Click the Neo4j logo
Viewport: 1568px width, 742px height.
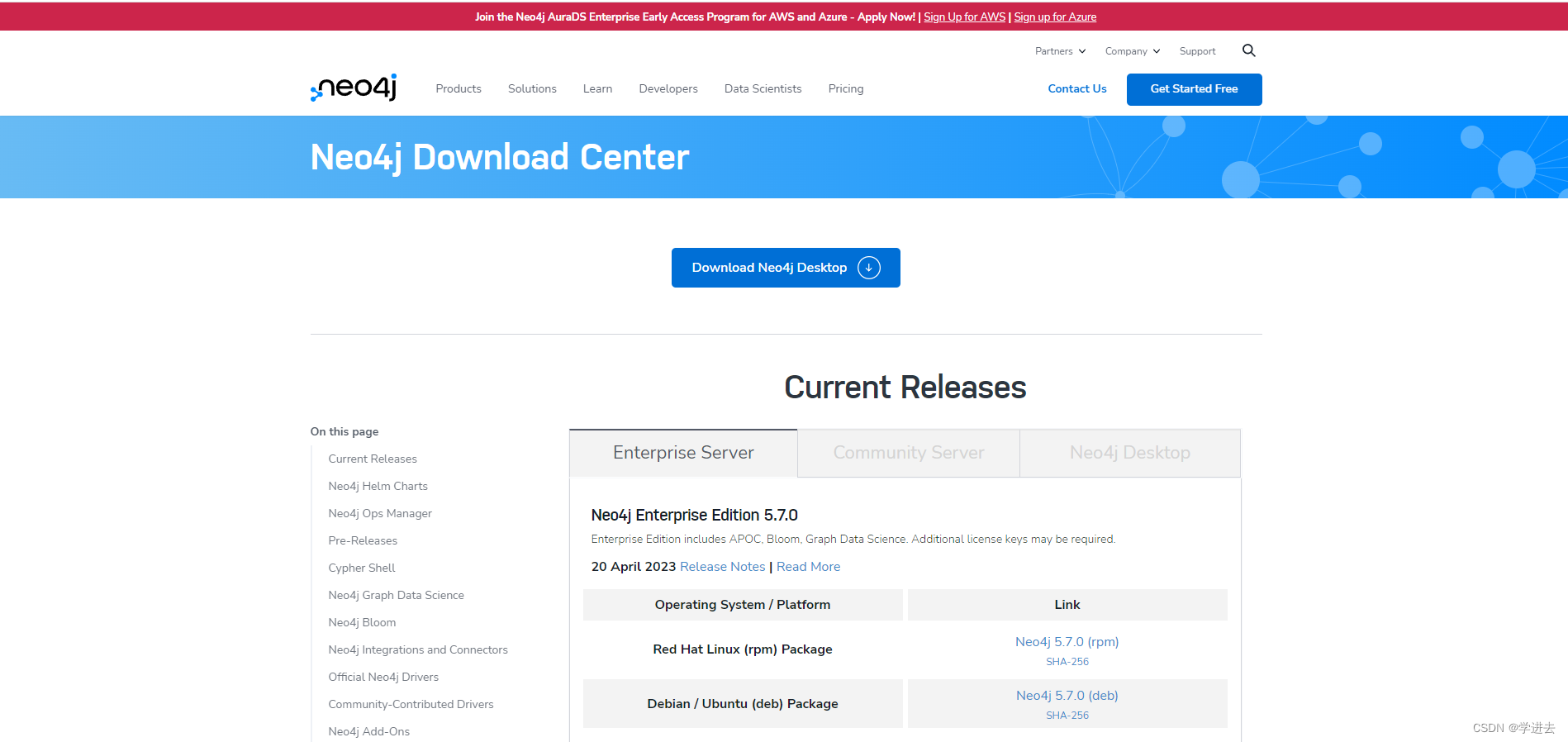coord(354,88)
